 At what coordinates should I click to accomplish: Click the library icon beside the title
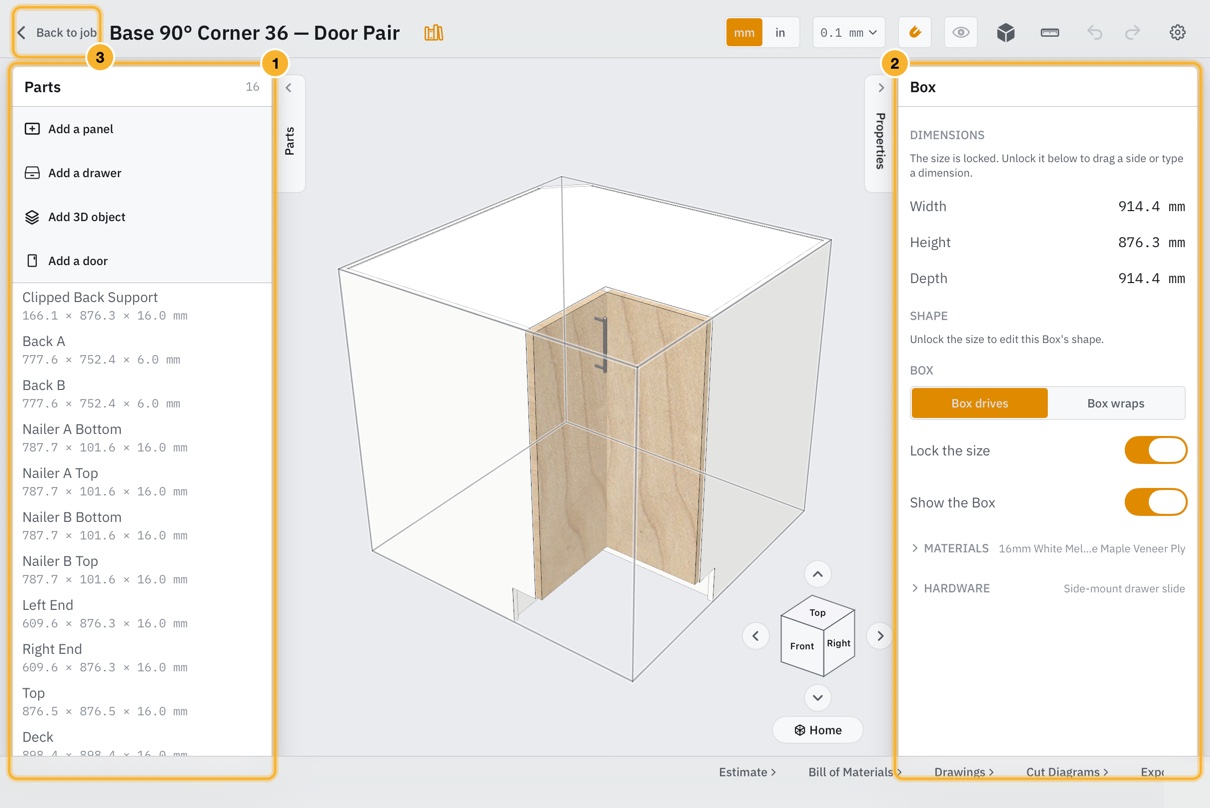[x=433, y=33]
